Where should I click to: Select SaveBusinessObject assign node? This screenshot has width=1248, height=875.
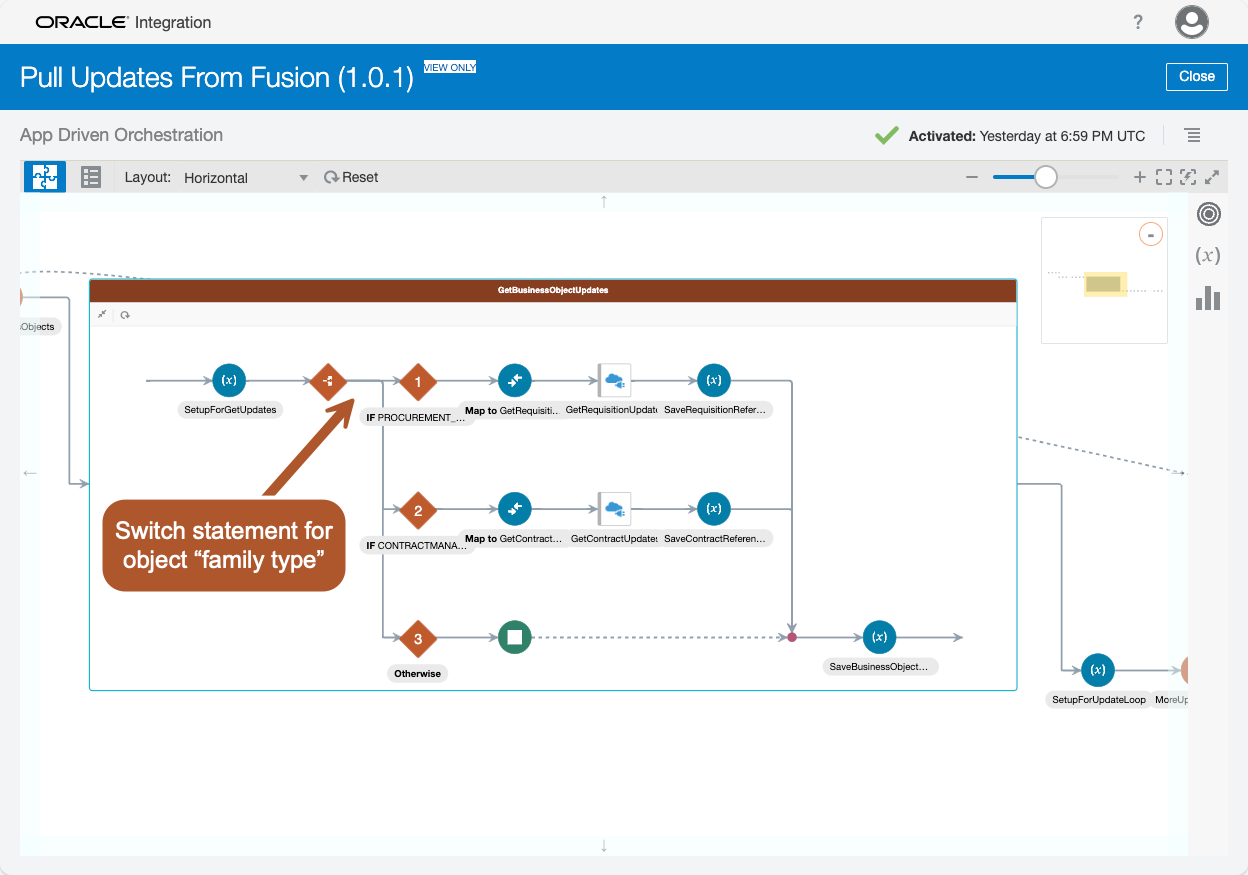(879, 637)
